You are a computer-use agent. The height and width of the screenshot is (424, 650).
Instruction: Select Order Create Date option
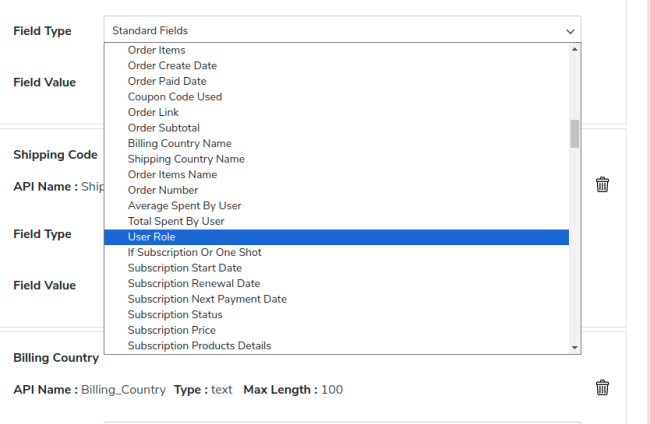172,66
